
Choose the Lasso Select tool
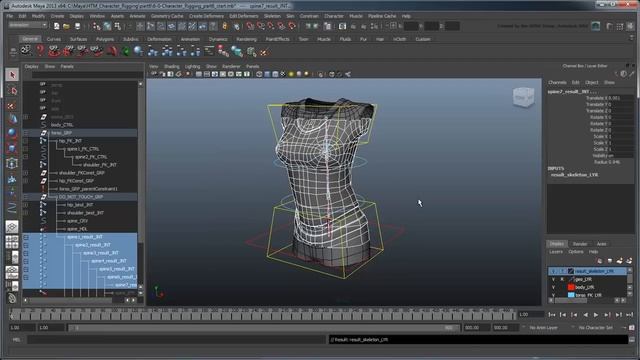pos(12,91)
